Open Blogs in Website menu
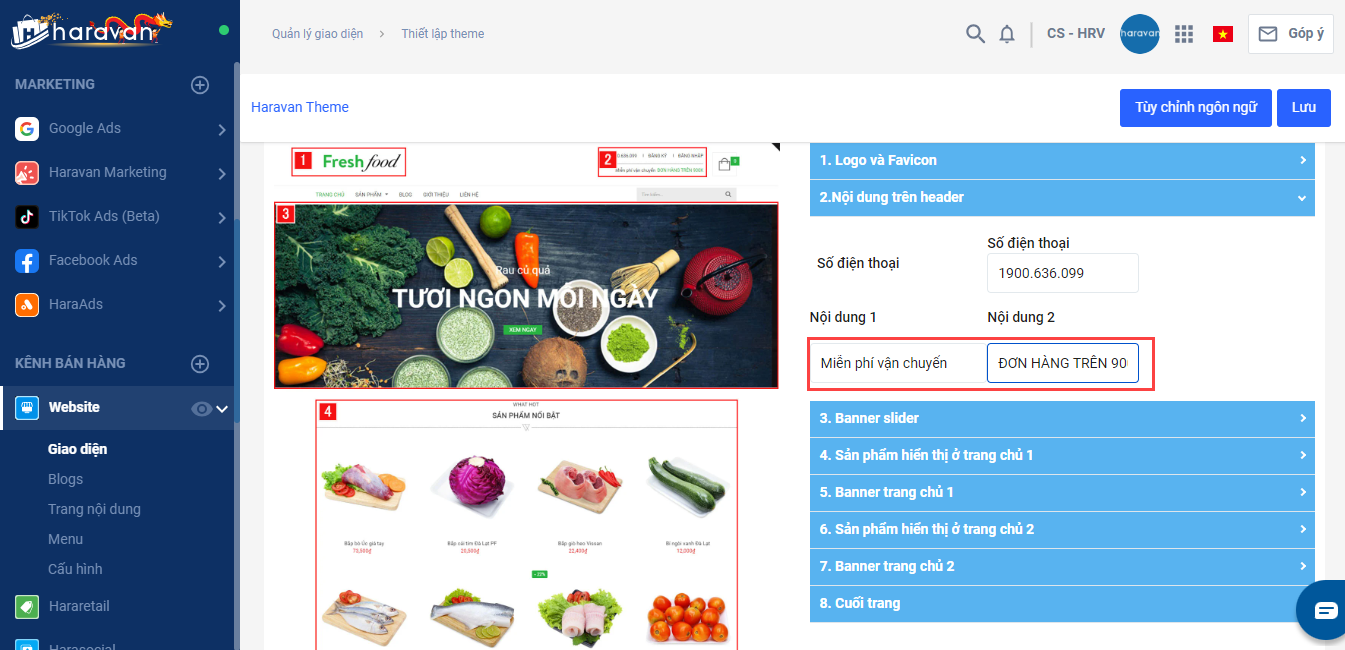 tap(66, 479)
